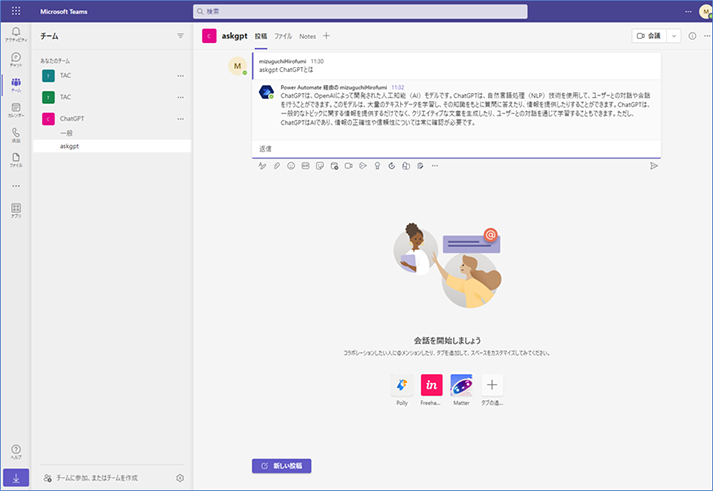Open more options for ChatGPT team
This screenshot has height=491, width=713.
click(x=181, y=119)
